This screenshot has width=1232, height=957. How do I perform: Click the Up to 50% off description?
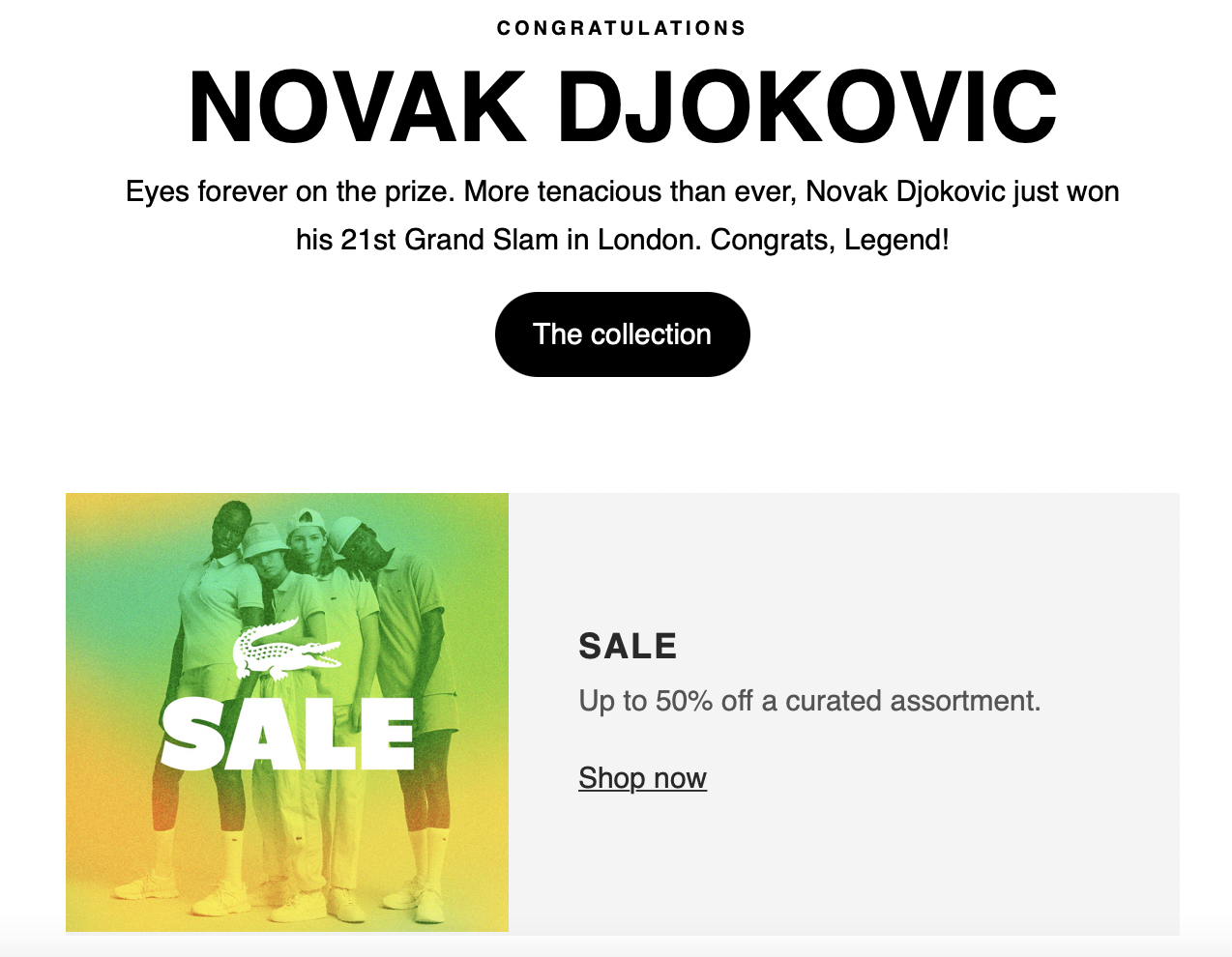point(809,700)
